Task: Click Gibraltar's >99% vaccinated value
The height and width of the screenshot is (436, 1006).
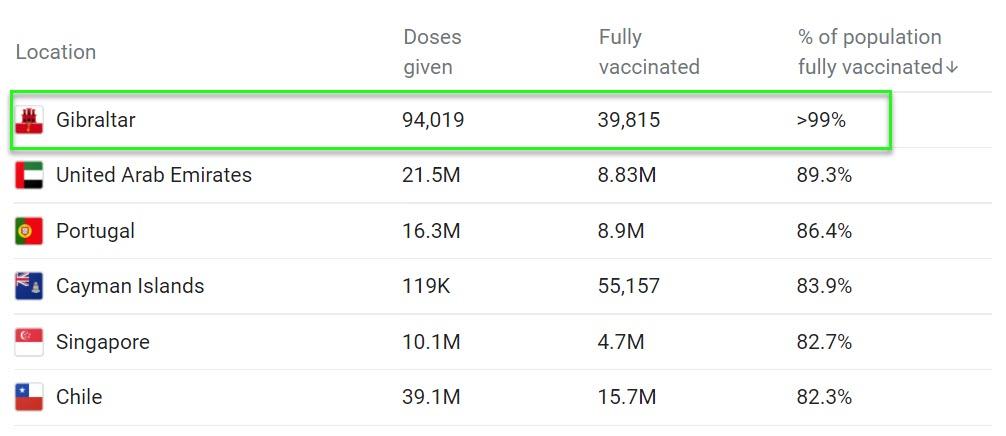Action: (x=821, y=120)
